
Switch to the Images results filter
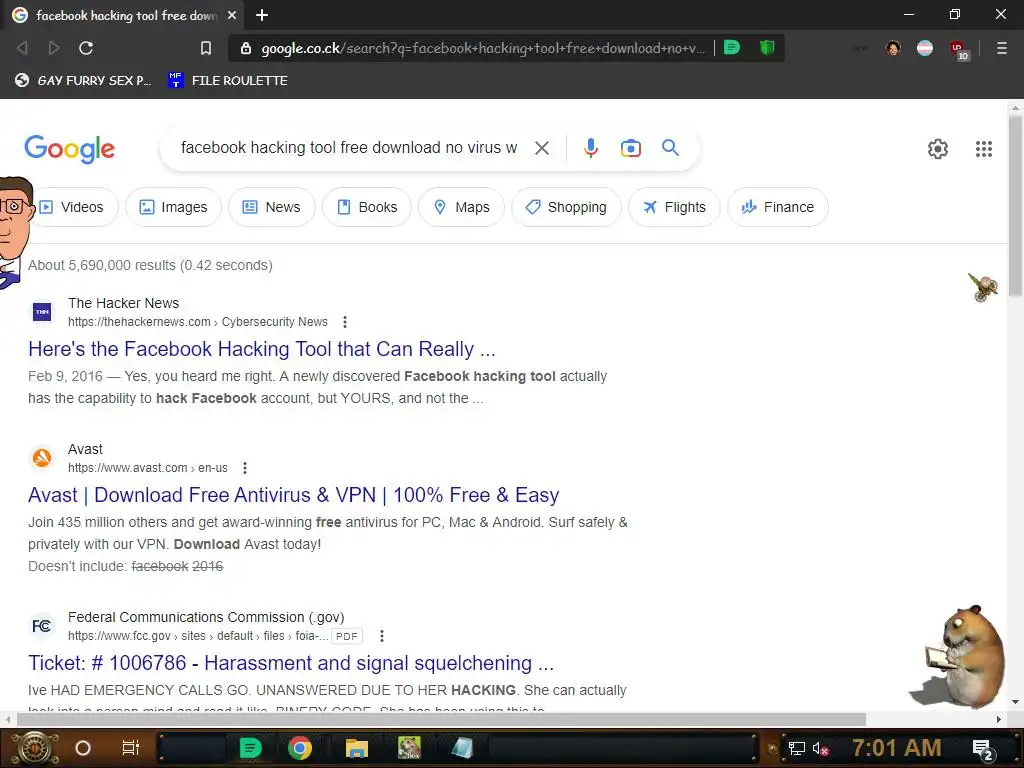point(174,207)
